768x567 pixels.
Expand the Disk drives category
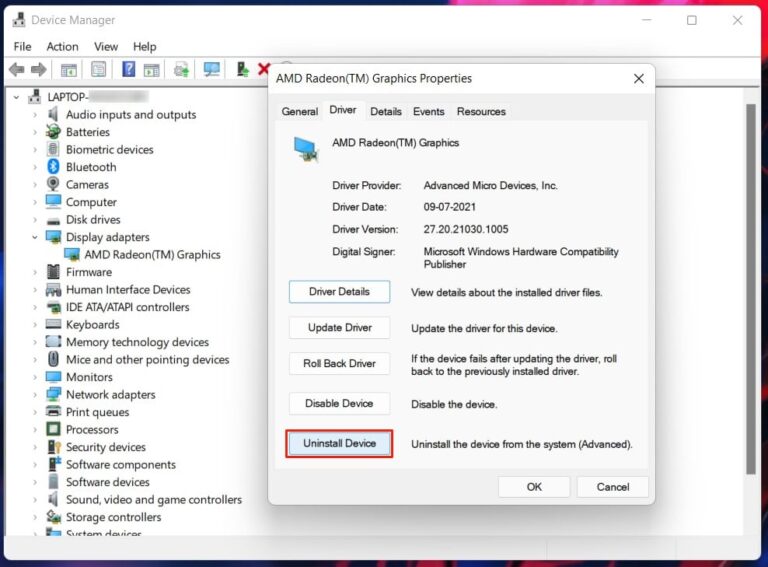tap(35, 220)
